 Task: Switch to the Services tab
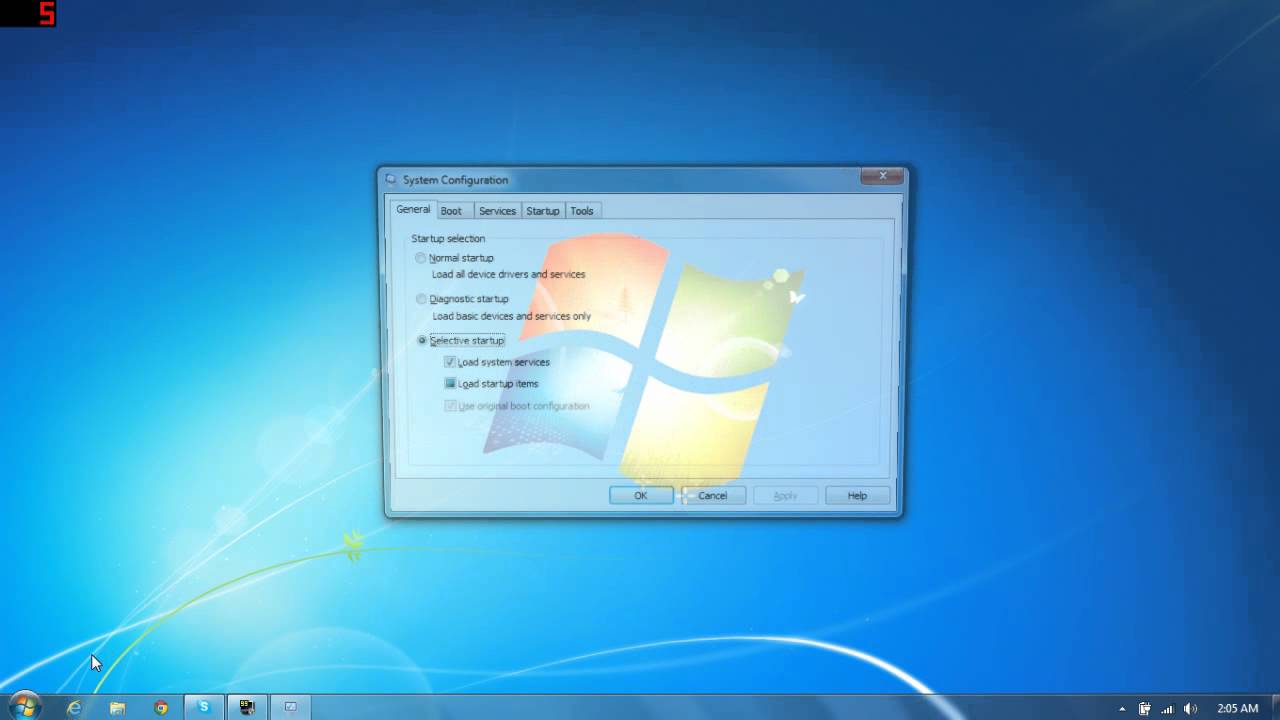point(497,211)
